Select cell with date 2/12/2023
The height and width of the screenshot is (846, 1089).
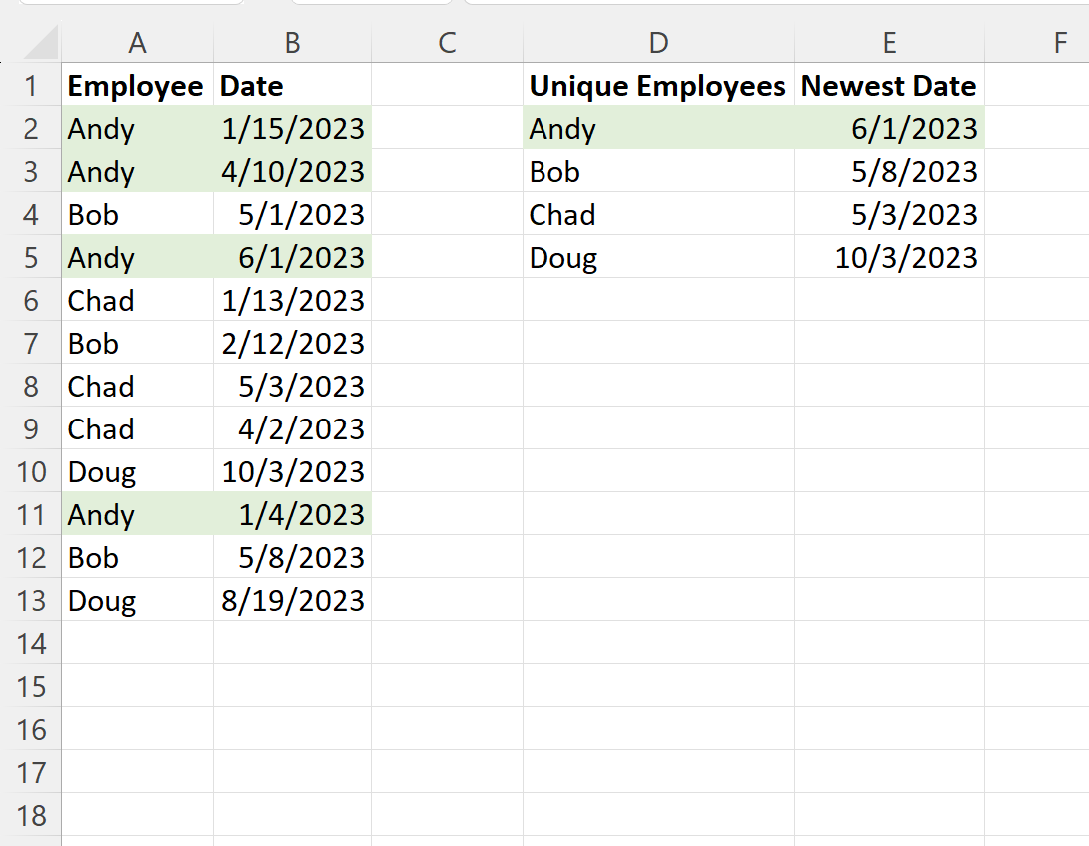pyautogui.click(x=292, y=343)
